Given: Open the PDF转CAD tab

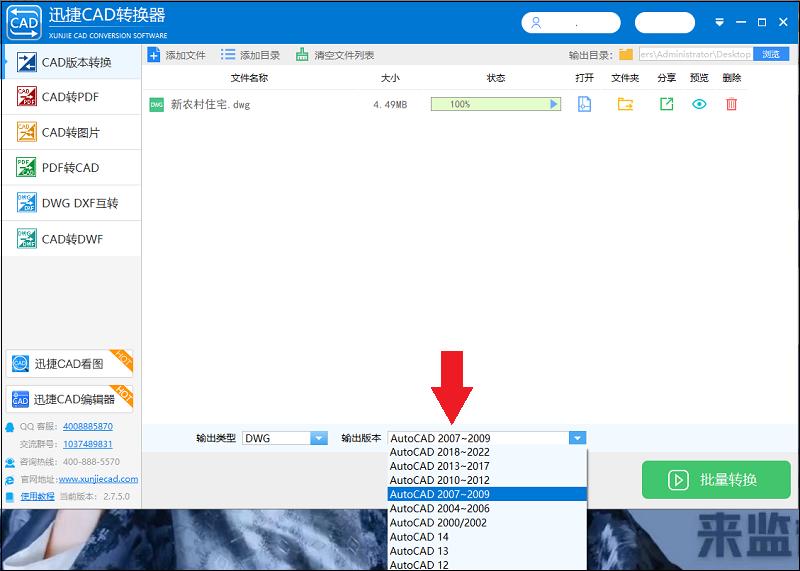Looking at the screenshot, I should [71, 168].
